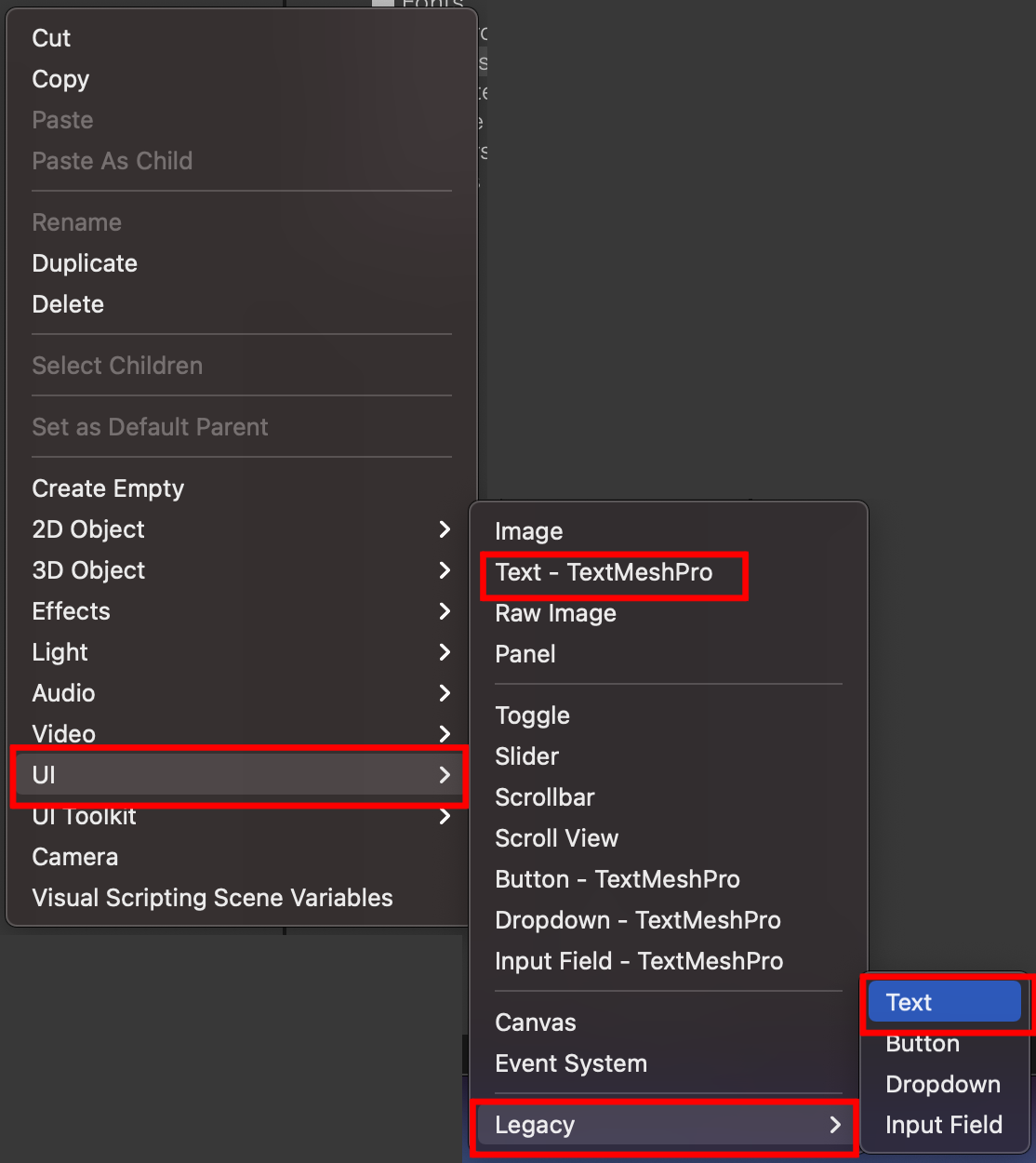This screenshot has height=1163, width=1036.
Task: Expand the 3D Object submenu
Action: coord(88,570)
